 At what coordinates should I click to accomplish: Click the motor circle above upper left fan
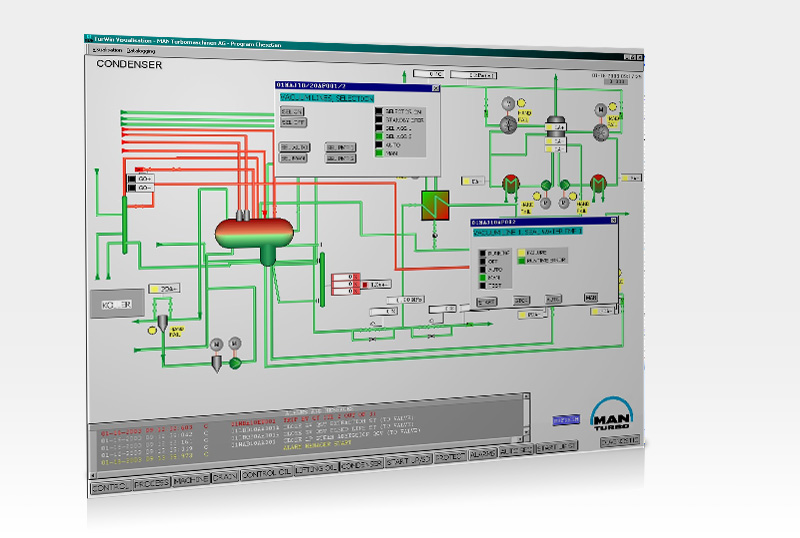(508, 104)
